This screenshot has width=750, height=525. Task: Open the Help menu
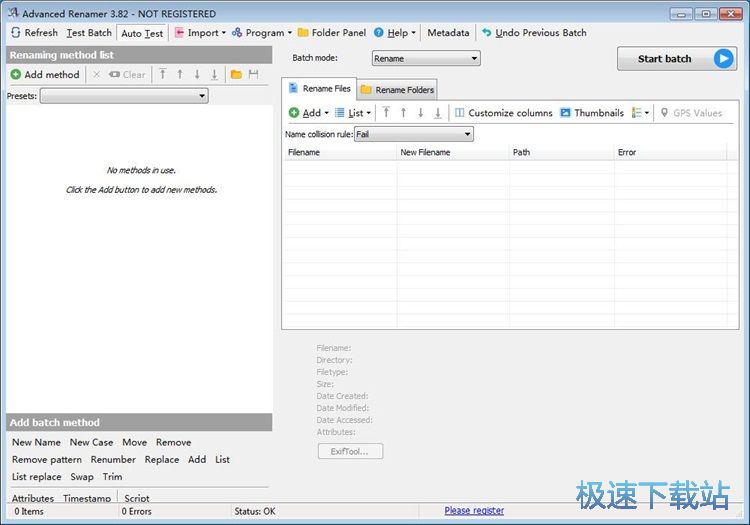point(395,33)
